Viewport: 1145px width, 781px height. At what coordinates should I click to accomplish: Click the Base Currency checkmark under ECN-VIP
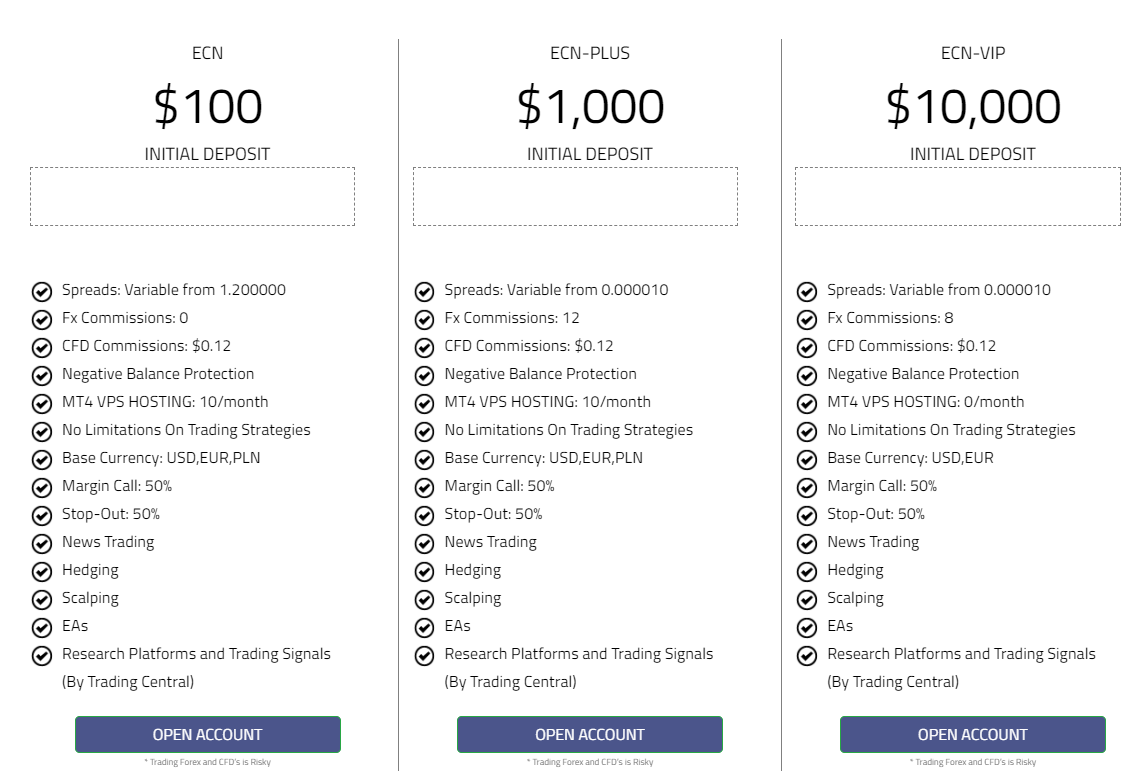click(807, 458)
